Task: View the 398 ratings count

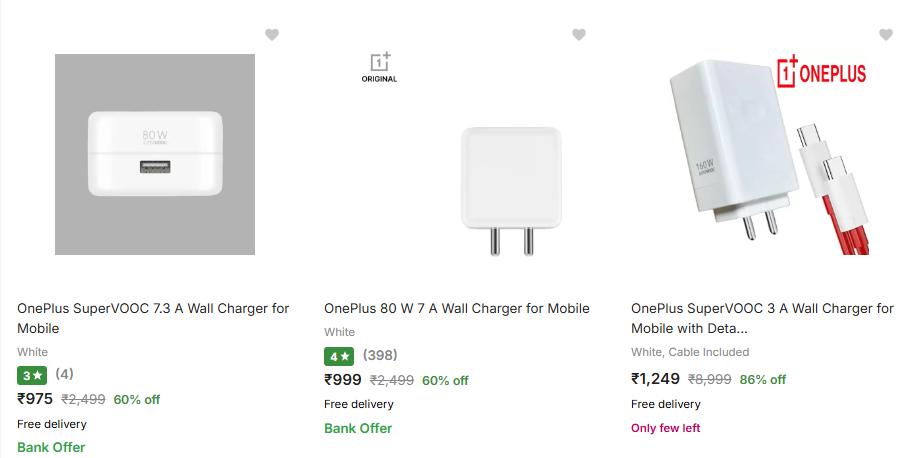Action: tap(380, 355)
